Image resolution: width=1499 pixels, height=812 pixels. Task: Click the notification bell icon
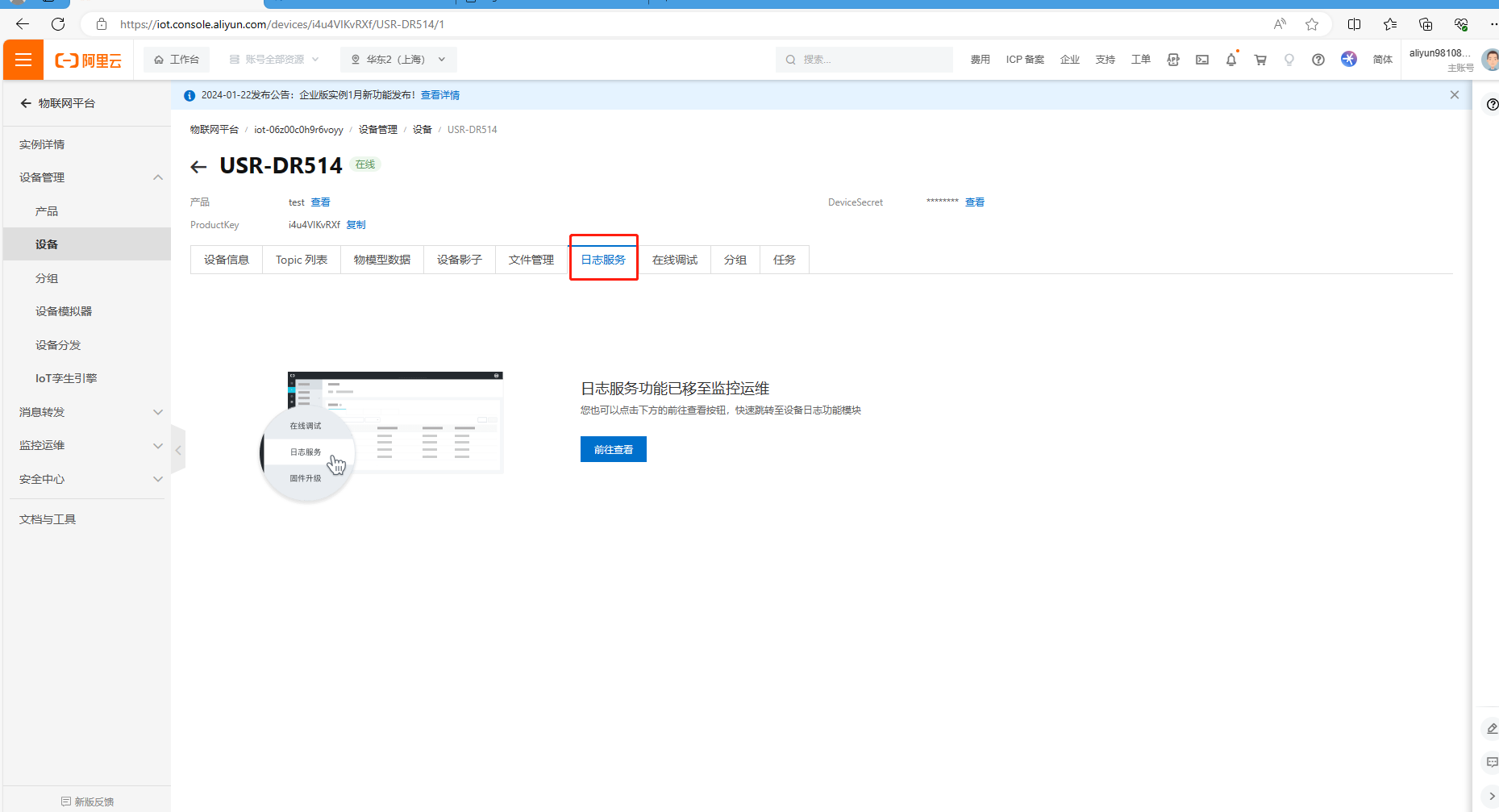pos(1230,60)
